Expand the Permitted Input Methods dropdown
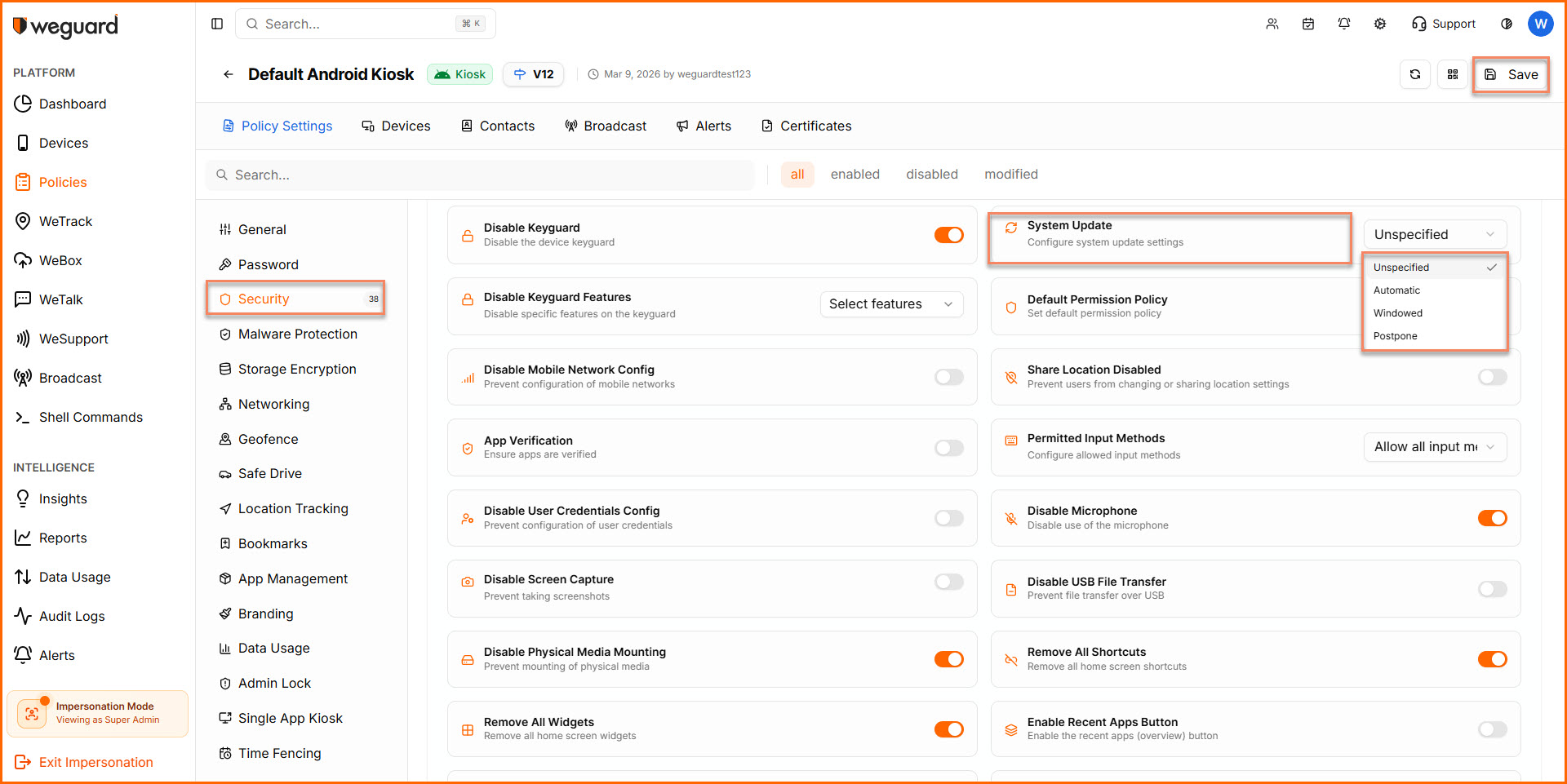The image size is (1567, 784). (1434, 447)
